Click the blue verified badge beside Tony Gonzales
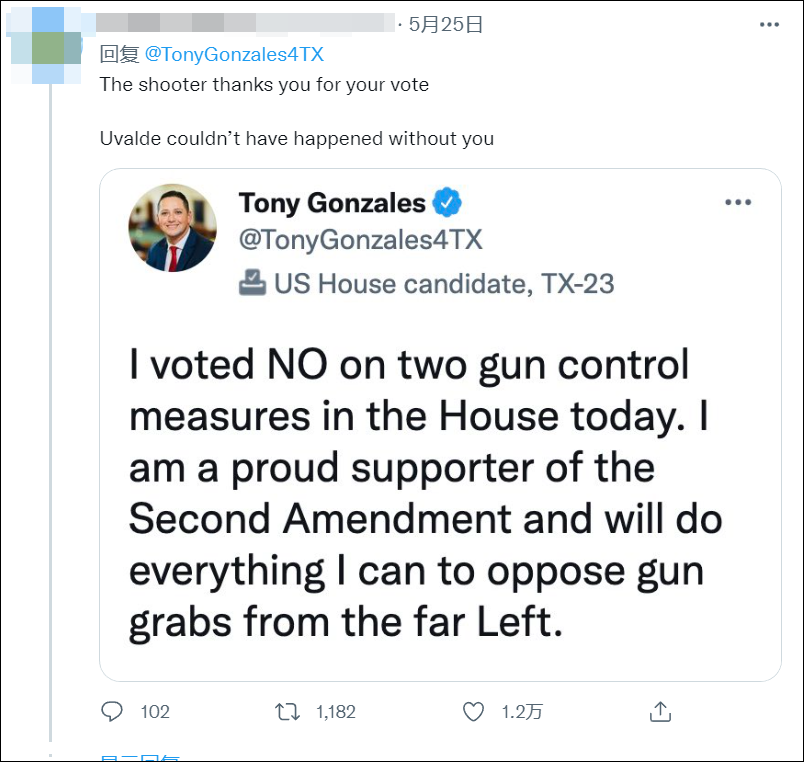 (447, 203)
